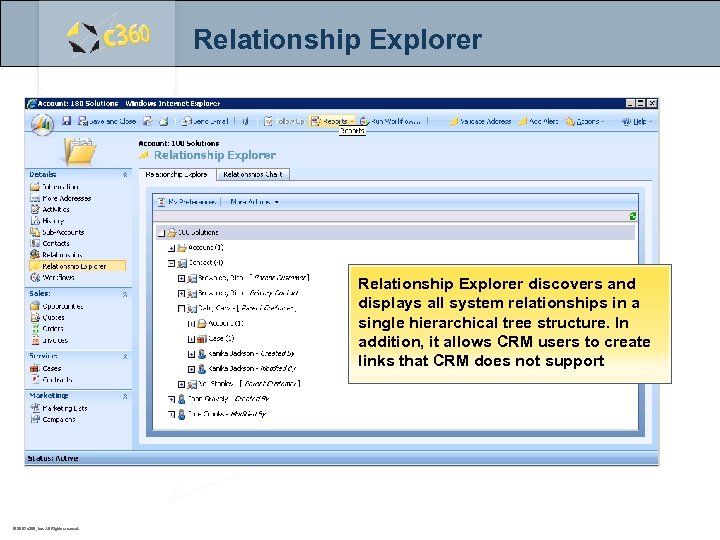Click My Preferences in explorer toolbar
Viewport: 720px width, 540px height.
(186, 202)
